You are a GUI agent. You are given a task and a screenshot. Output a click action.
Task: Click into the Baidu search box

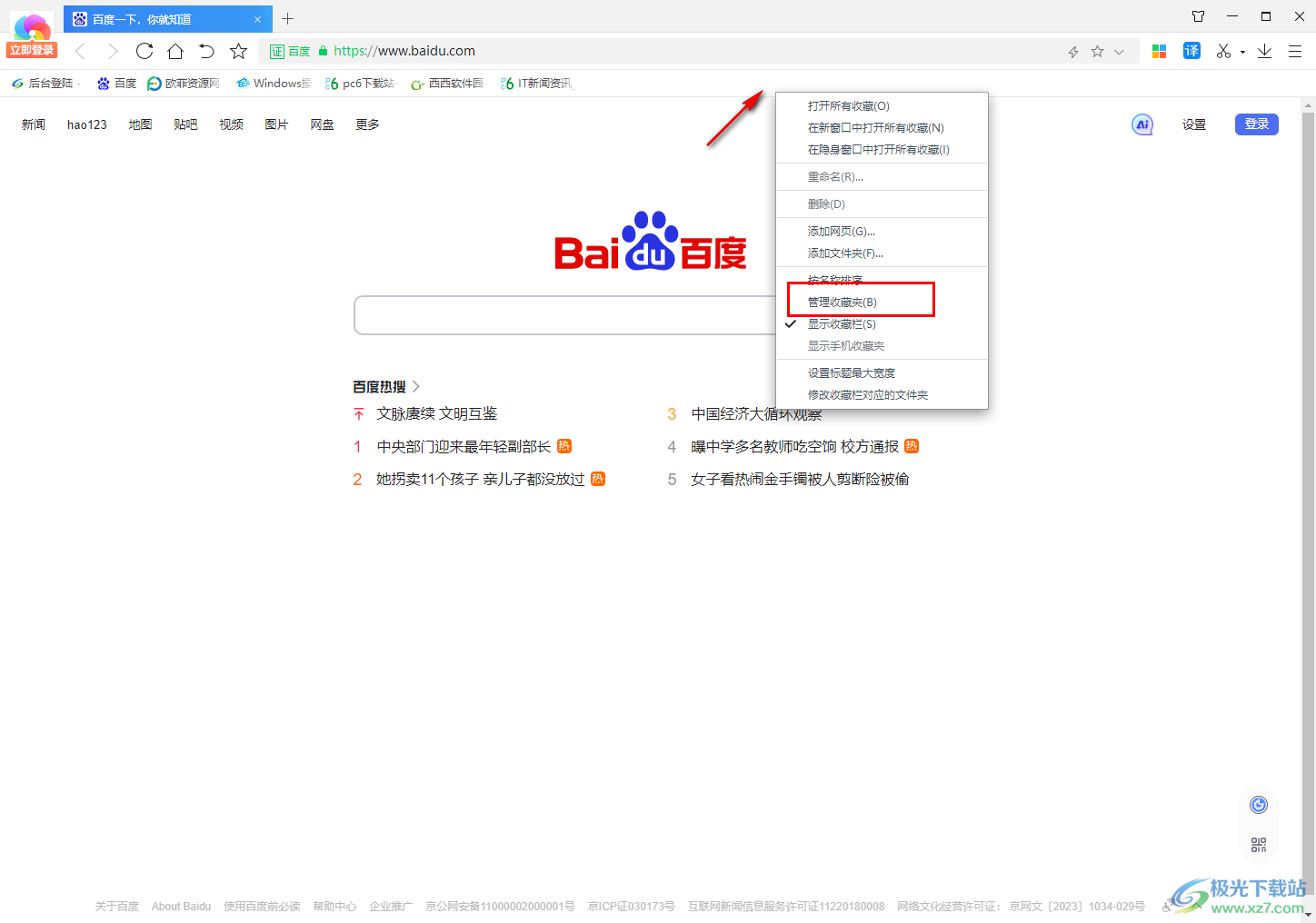tap(564, 315)
